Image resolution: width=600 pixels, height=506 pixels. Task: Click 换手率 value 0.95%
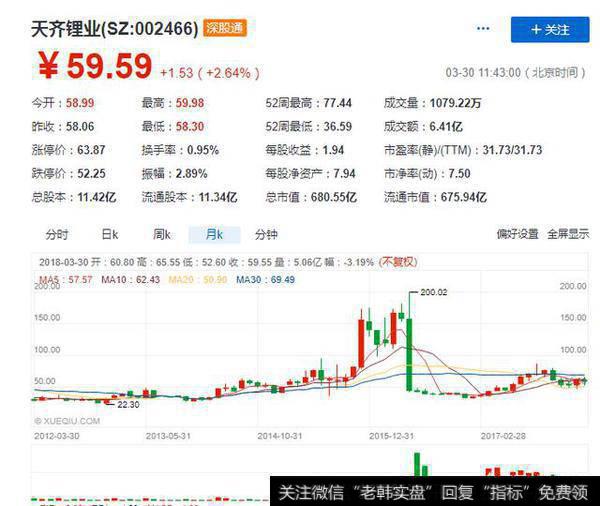(203, 150)
